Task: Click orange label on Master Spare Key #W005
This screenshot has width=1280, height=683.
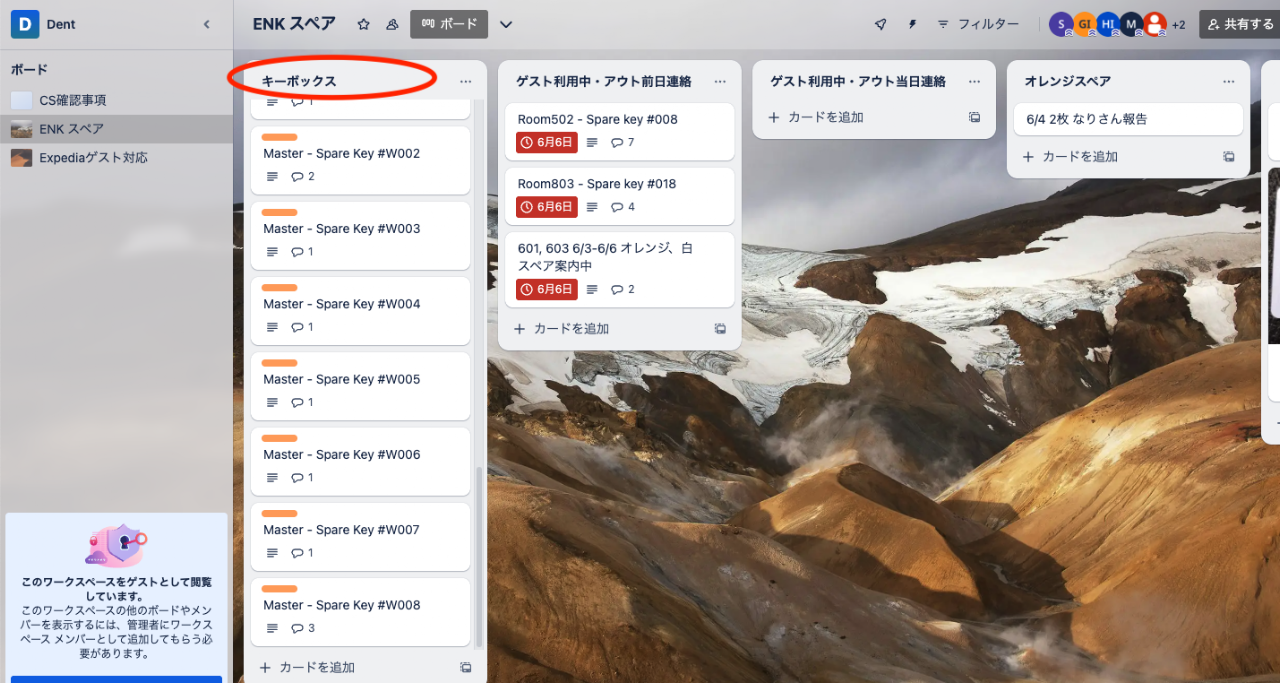Action: 279,363
